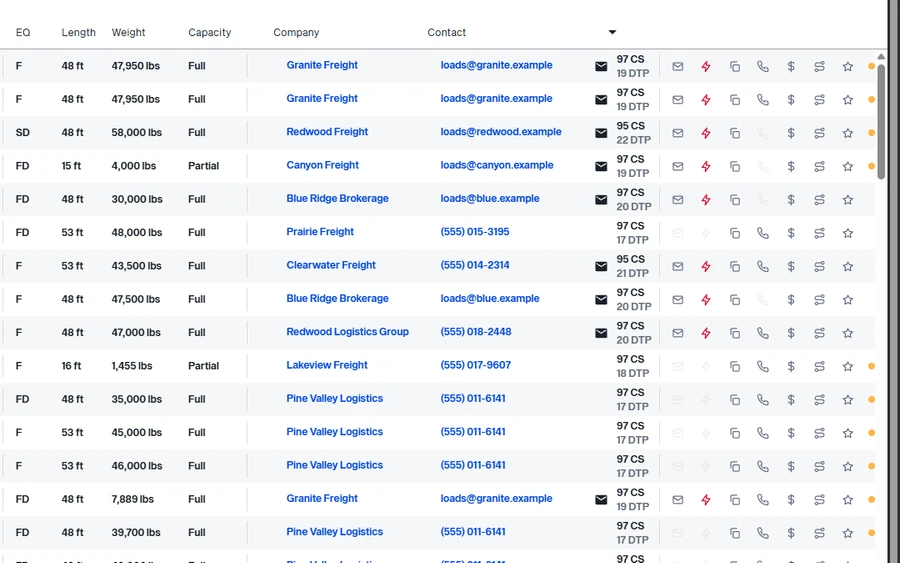Toggle star for Prairie Freight row
The height and width of the screenshot is (563, 900).
click(848, 233)
